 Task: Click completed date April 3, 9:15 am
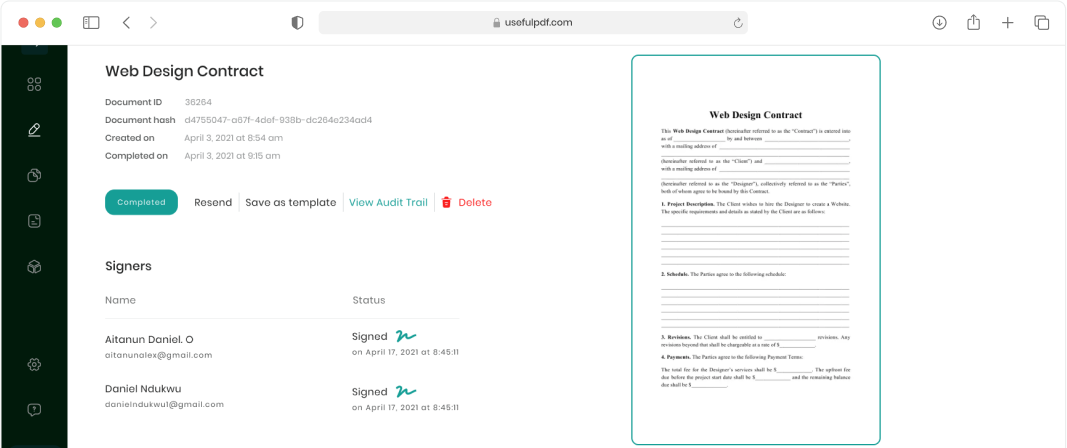(x=232, y=156)
